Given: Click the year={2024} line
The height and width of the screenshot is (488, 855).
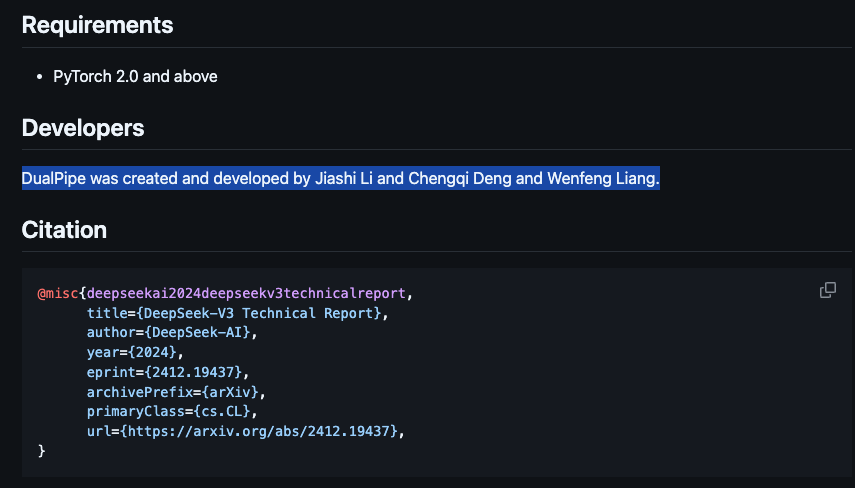Looking at the screenshot, I should click(x=135, y=352).
